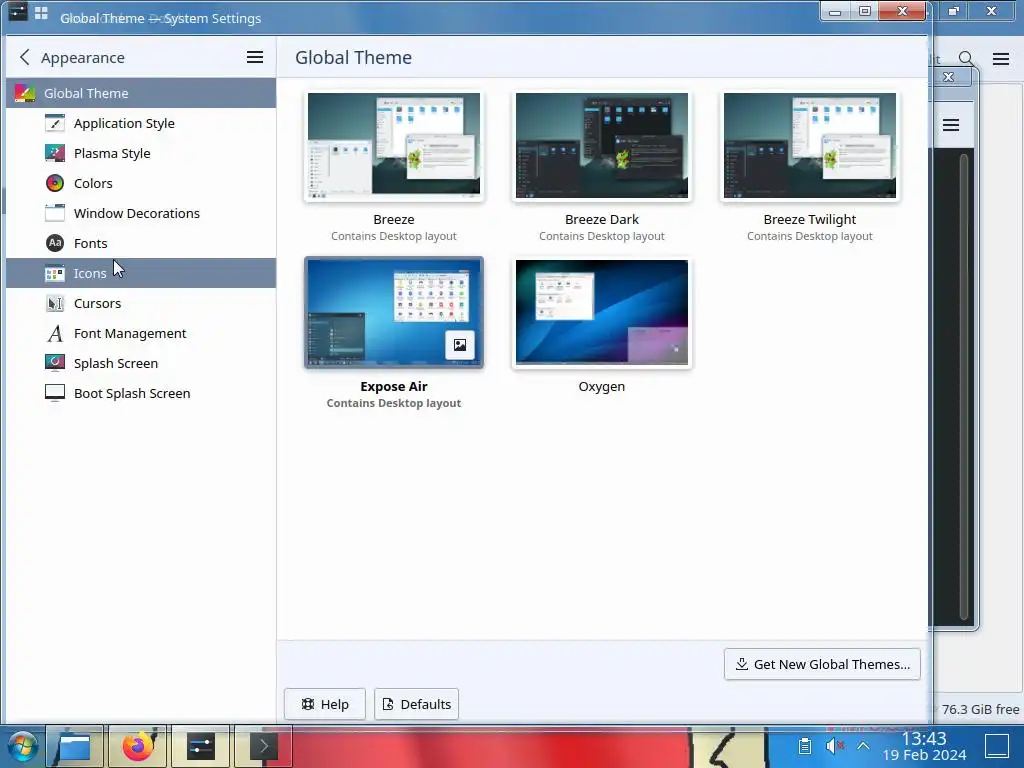This screenshot has height=768, width=1024.
Task: Click the show desktop button
Action: click(997, 746)
